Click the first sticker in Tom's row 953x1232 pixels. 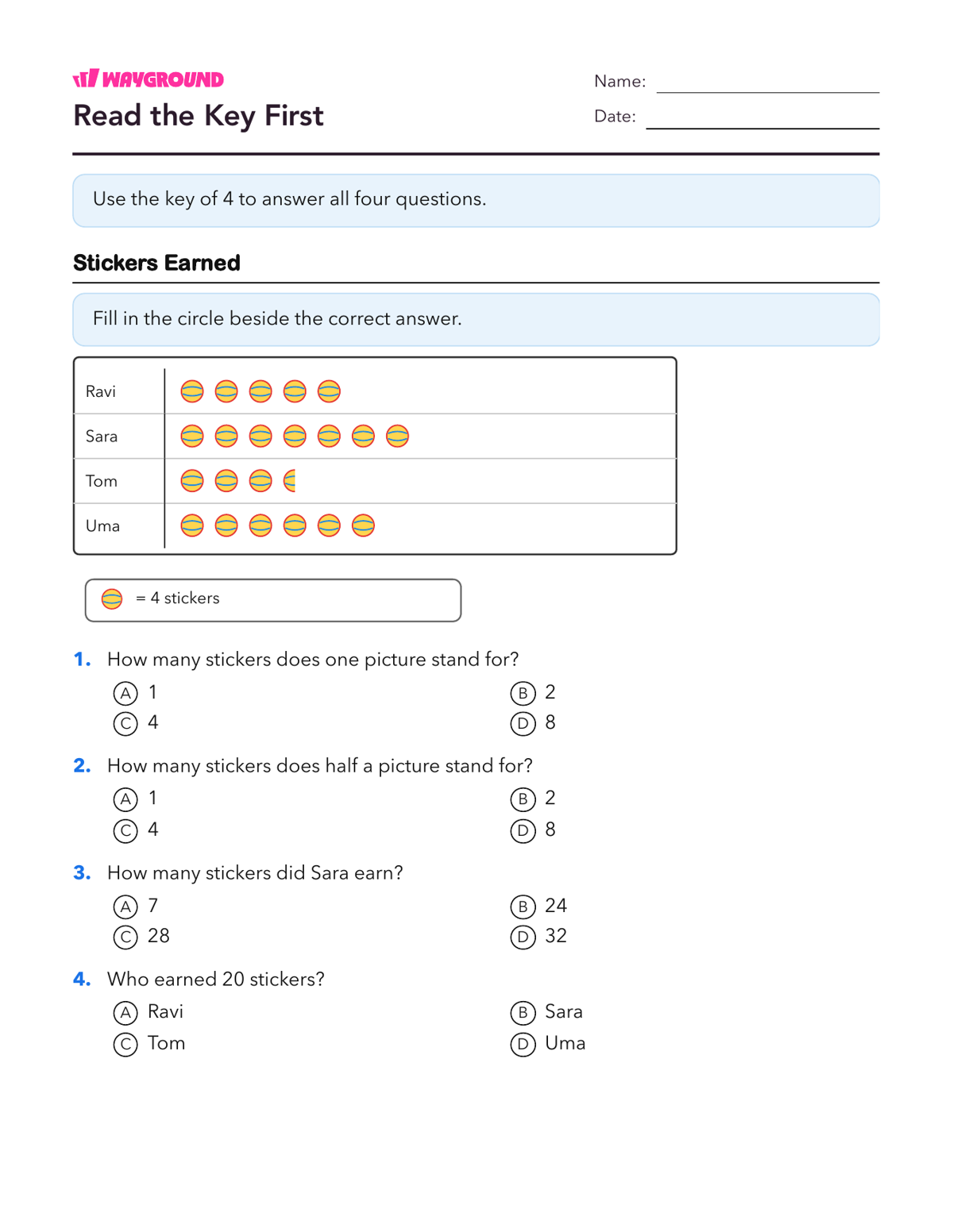tap(192, 481)
